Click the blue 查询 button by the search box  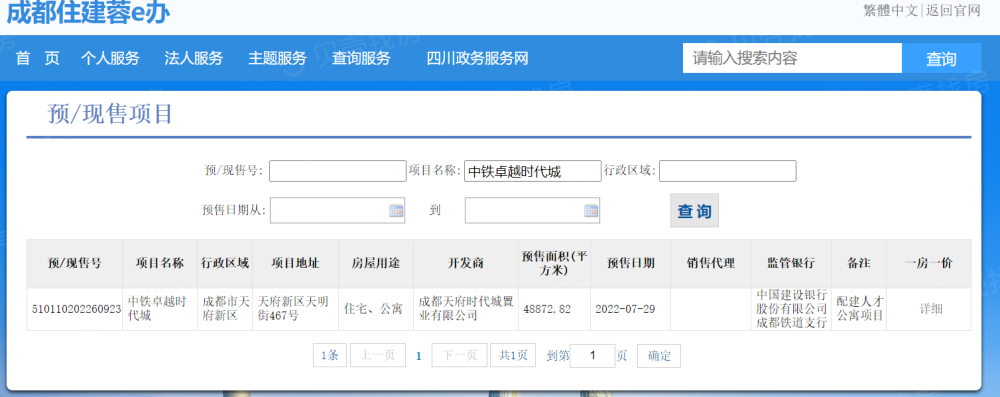tap(941, 58)
